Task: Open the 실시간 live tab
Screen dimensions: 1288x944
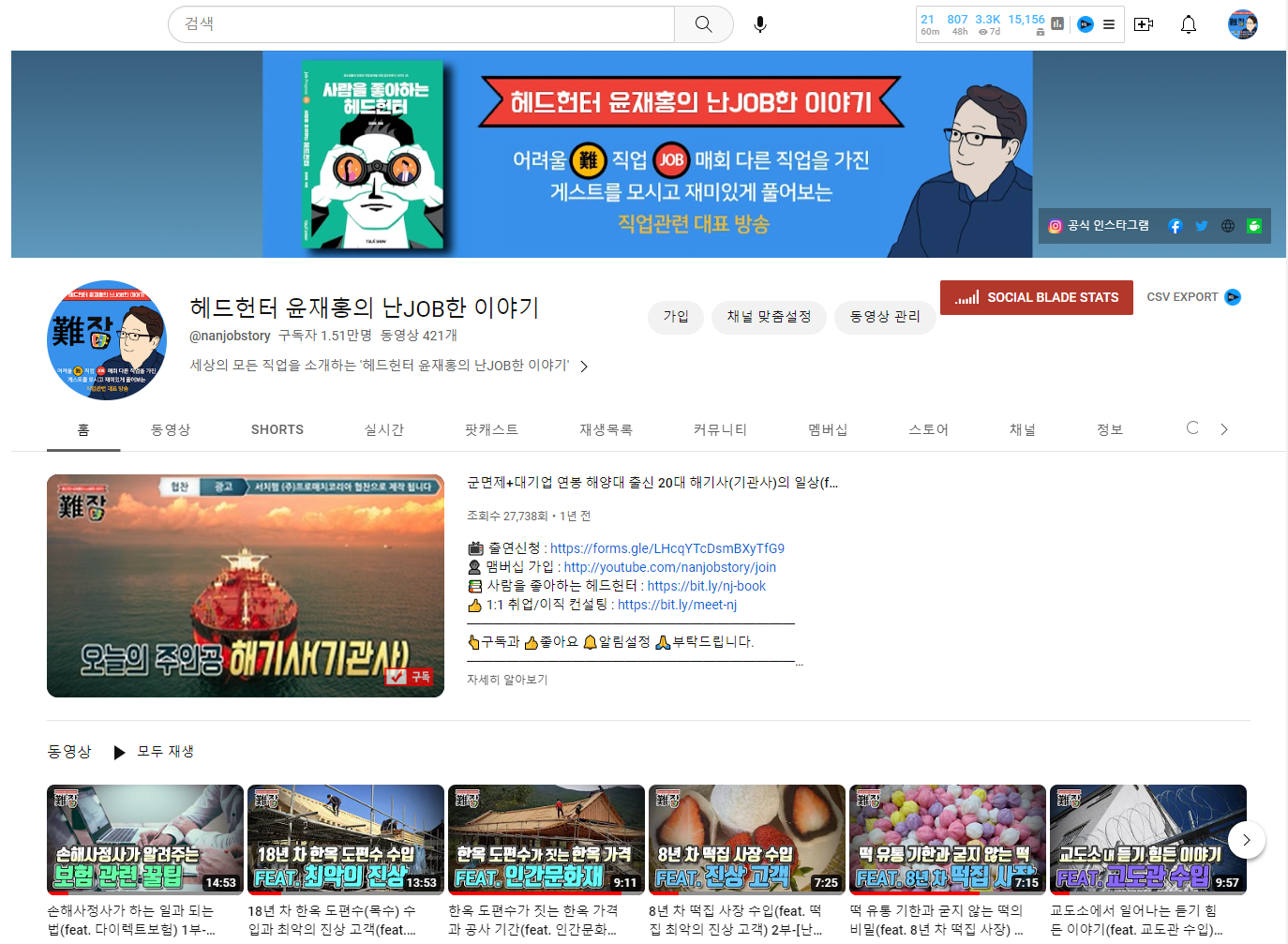Action: pos(384,429)
